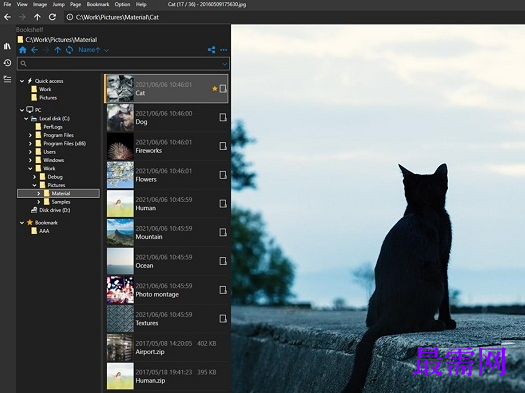
Task: Open the search history dropdown arrow
Action: point(225,64)
